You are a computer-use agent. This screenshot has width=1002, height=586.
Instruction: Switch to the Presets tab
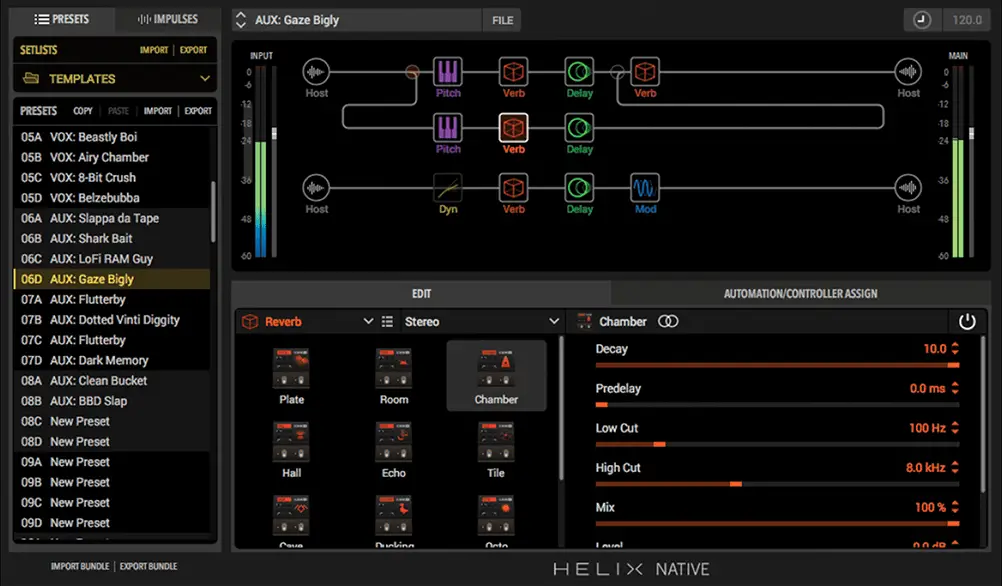point(62,19)
